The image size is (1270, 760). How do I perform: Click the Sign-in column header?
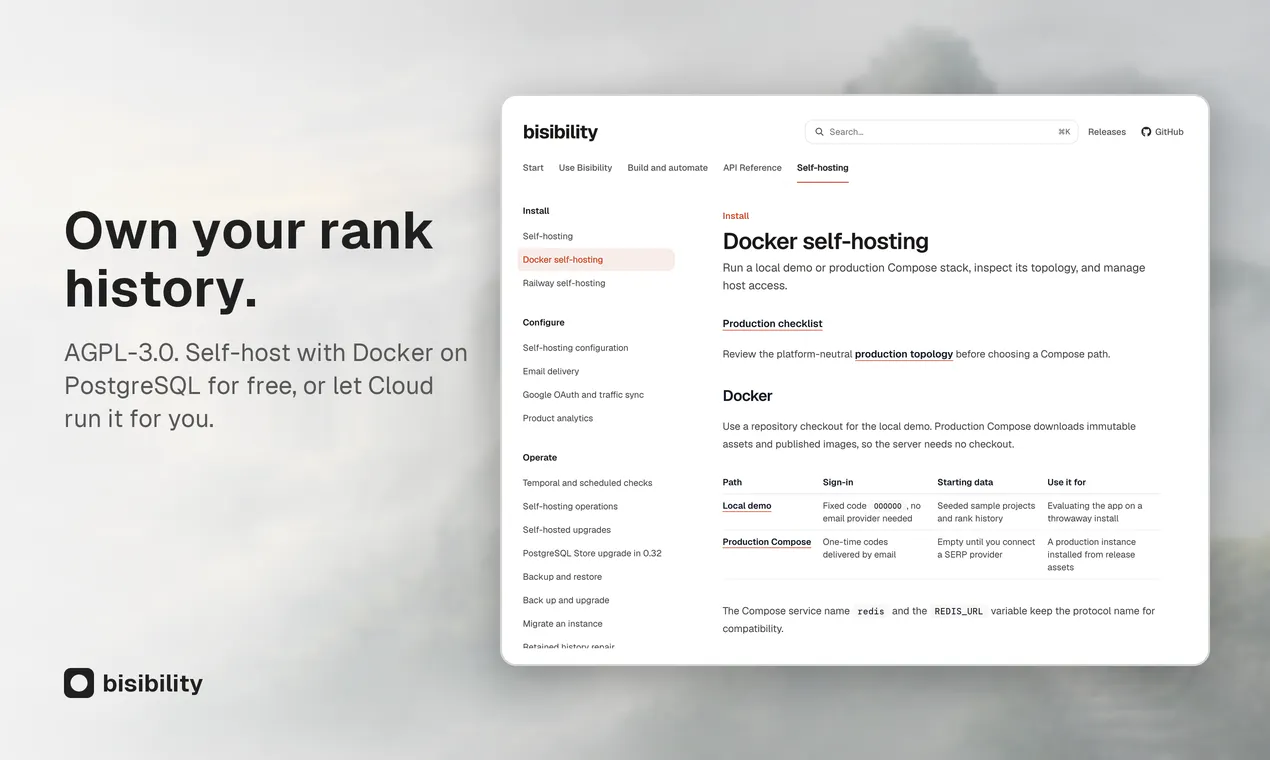[838, 482]
